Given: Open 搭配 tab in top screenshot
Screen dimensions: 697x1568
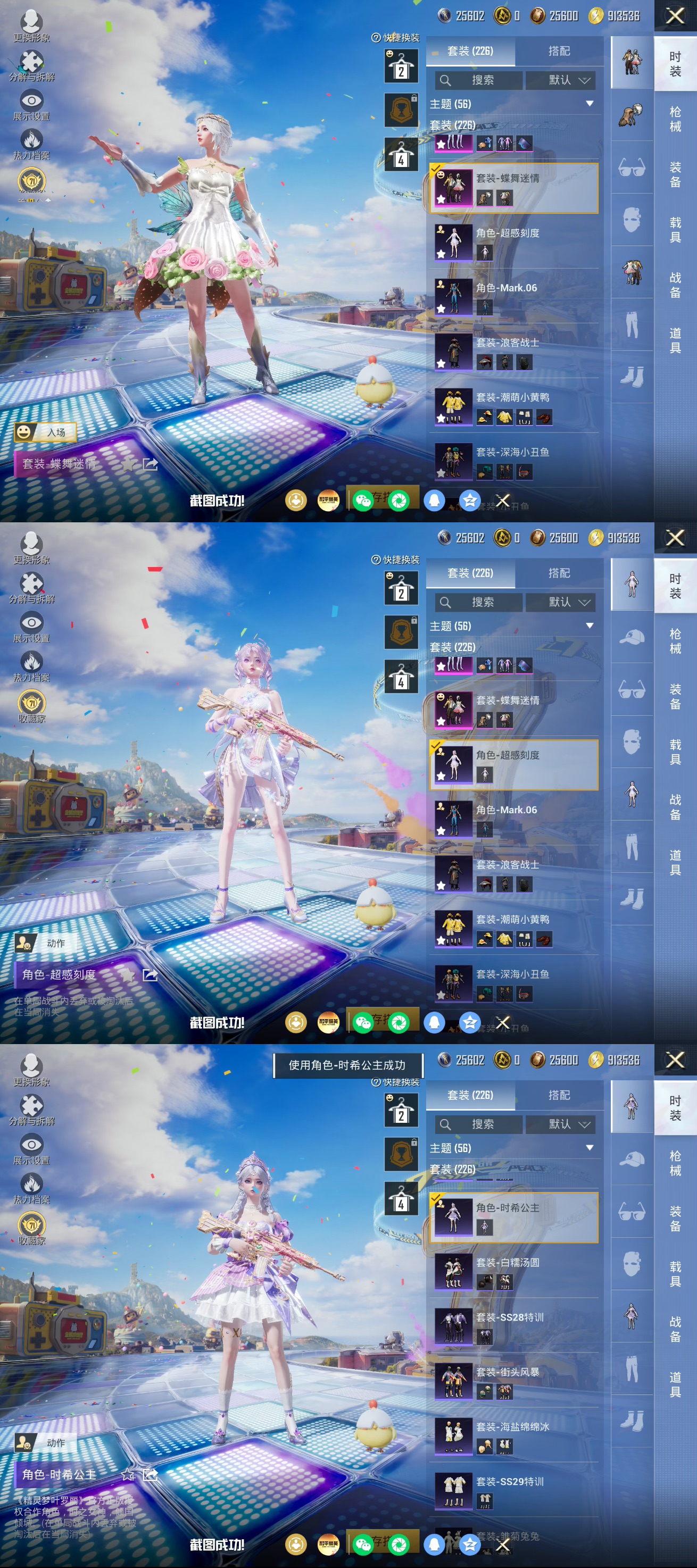Looking at the screenshot, I should pos(559,51).
